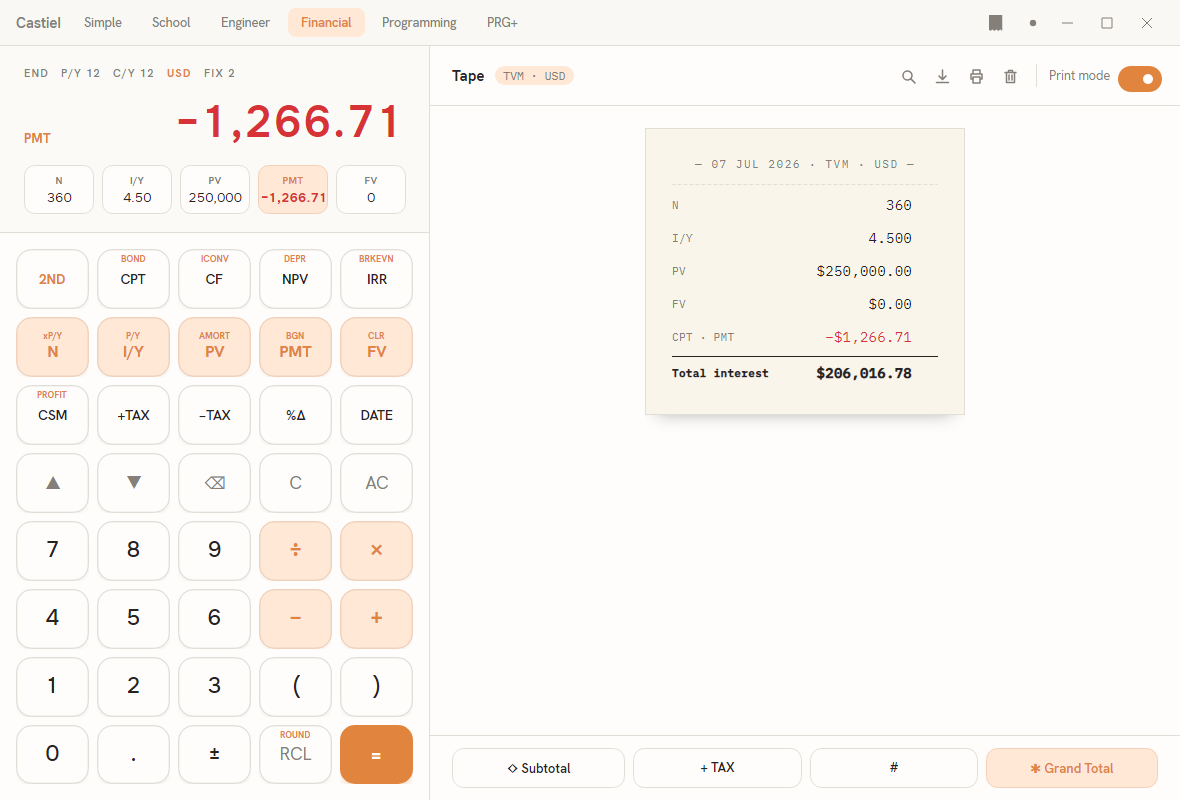1180x800 pixels.
Task: Click the RCL recall key
Action: pos(295,754)
